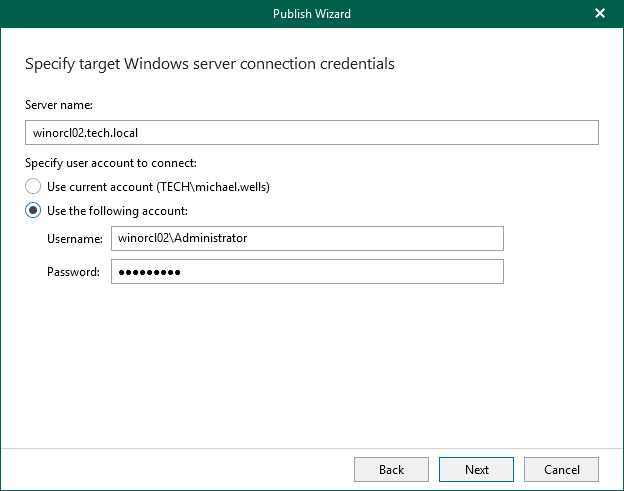Focus the Username input field
Image resolution: width=624 pixels, height=491 pixels.
(x=307, y=238)
